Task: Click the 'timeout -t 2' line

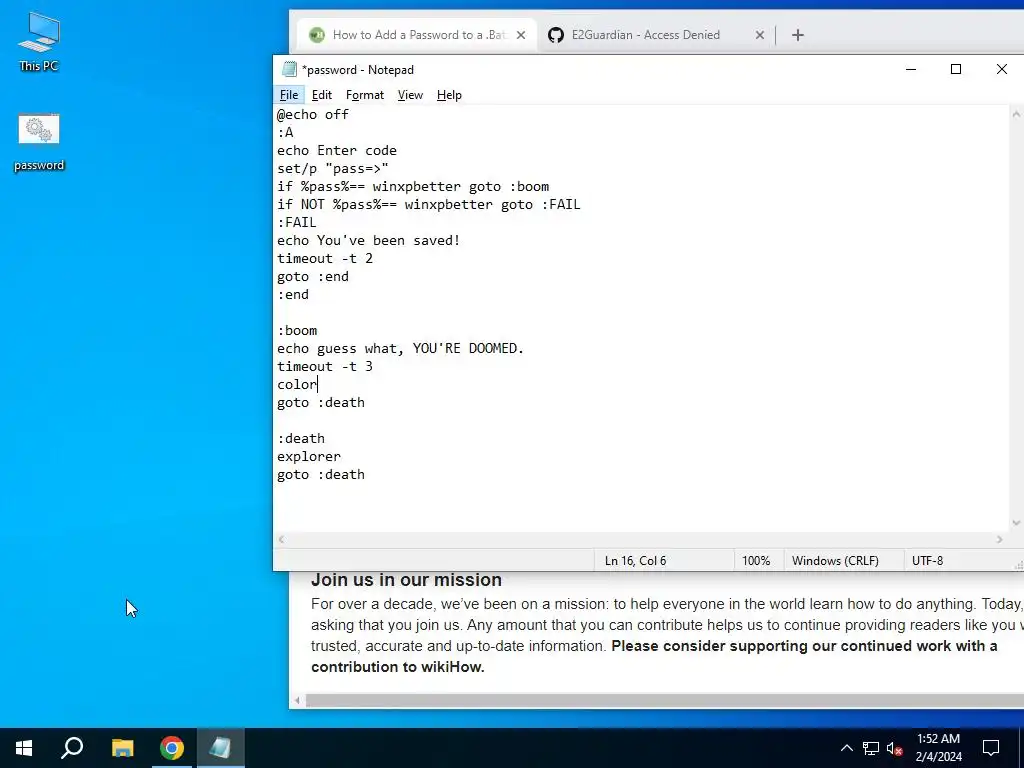Action: pos(325,259)
